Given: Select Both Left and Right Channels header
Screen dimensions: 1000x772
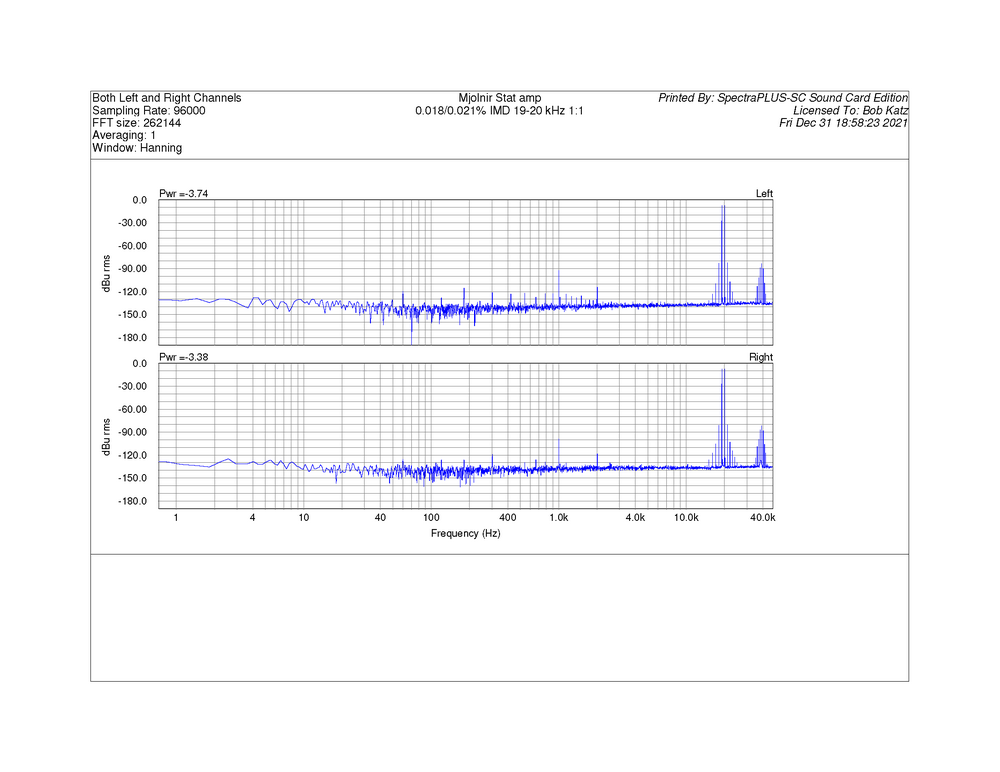Looking at the screenshot, I should [x=166, y=98].
